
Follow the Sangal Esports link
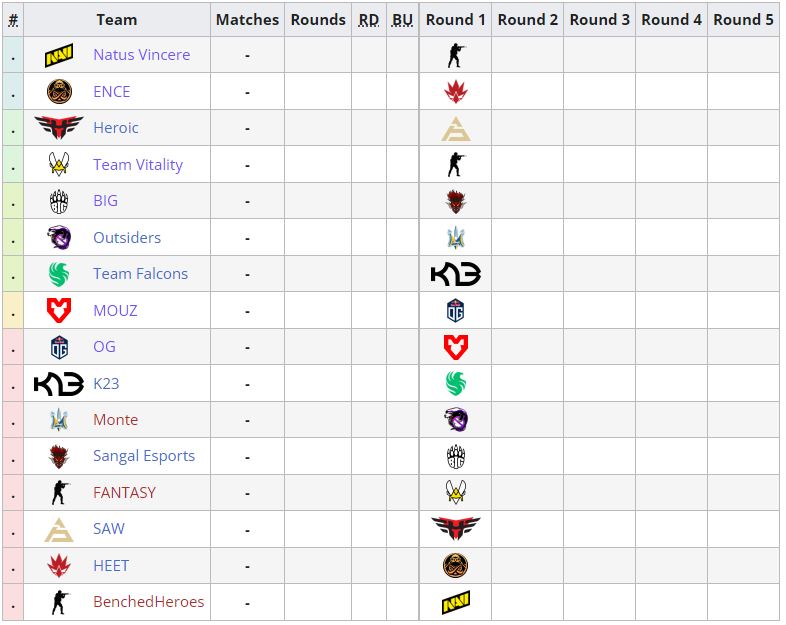click(x=144, y=456)
